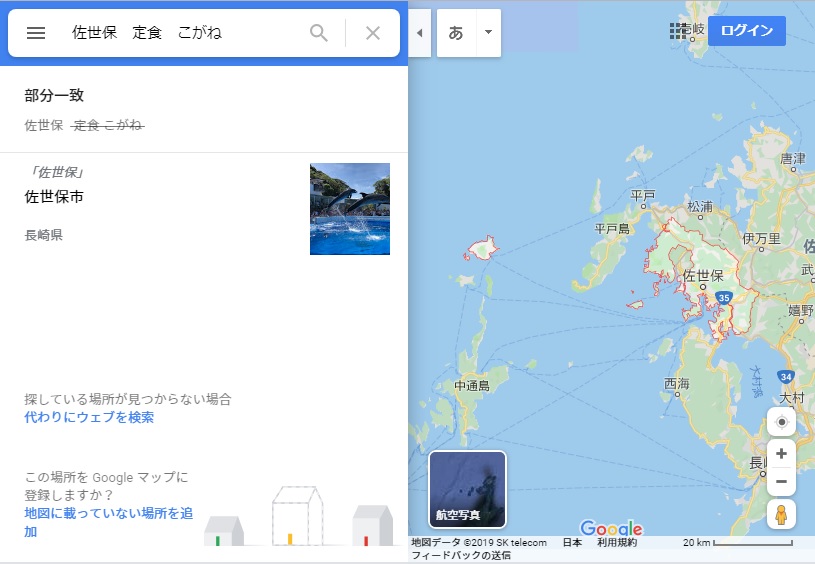Screen dimensions: 815x564
Task: Open the hamburger main menu
Action: pos(36,33)
